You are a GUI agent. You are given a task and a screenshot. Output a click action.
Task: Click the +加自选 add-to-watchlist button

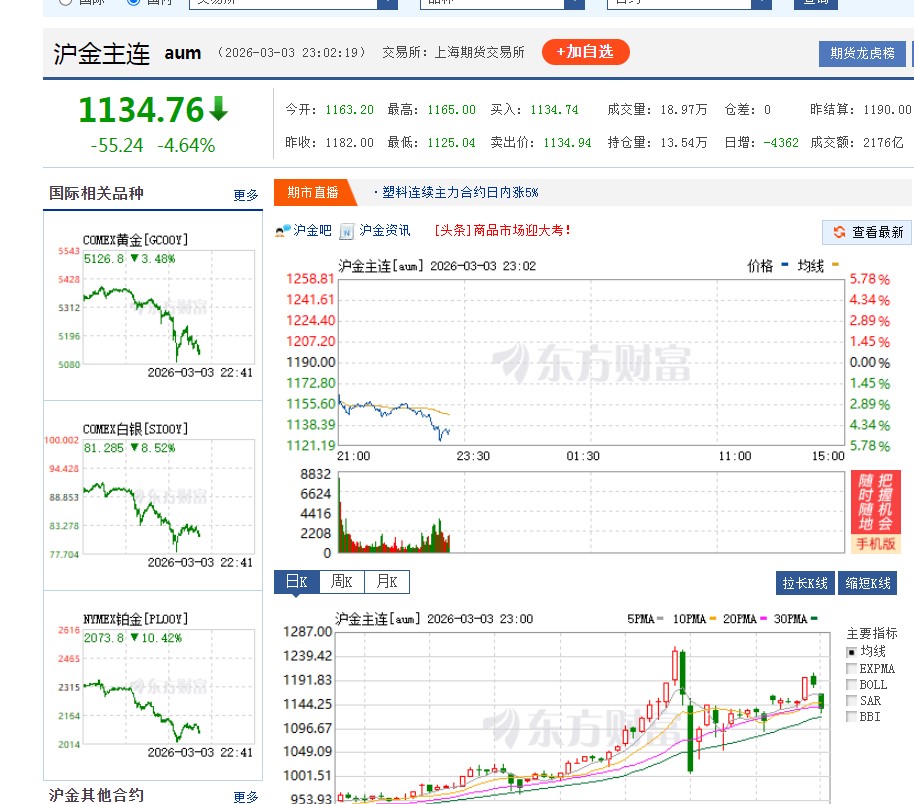tap(585, 52)
